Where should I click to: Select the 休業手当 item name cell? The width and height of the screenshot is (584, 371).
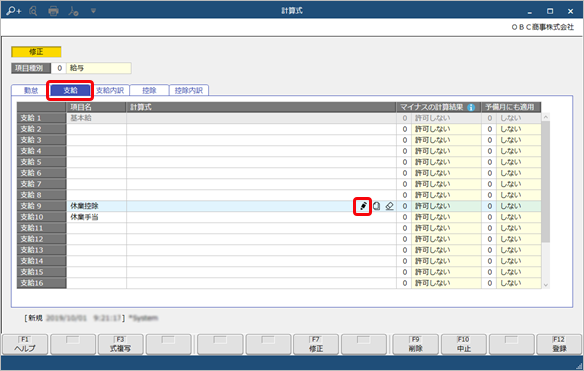(96, 217)
